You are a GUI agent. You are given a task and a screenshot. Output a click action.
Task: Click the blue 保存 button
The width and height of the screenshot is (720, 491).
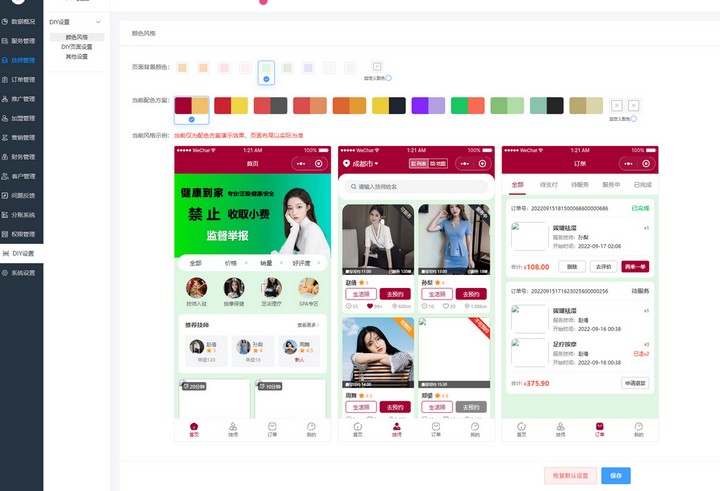point(616,476)
